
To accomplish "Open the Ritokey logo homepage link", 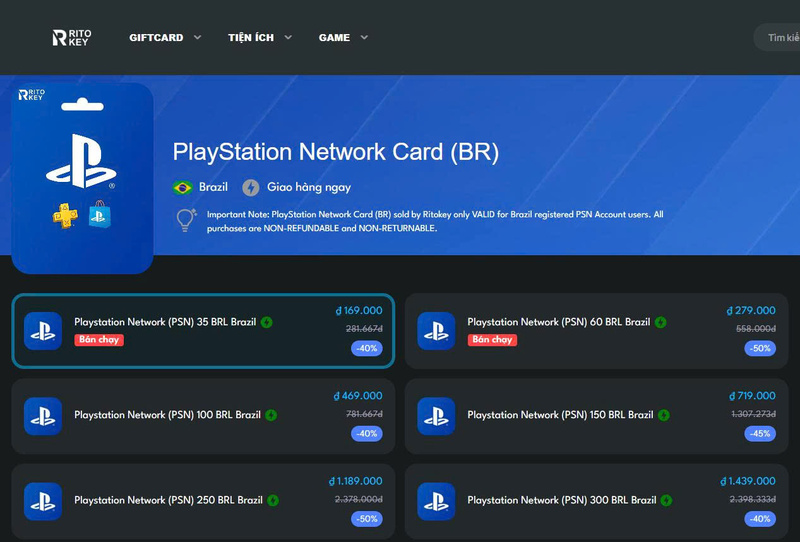I will pos(72,37).
